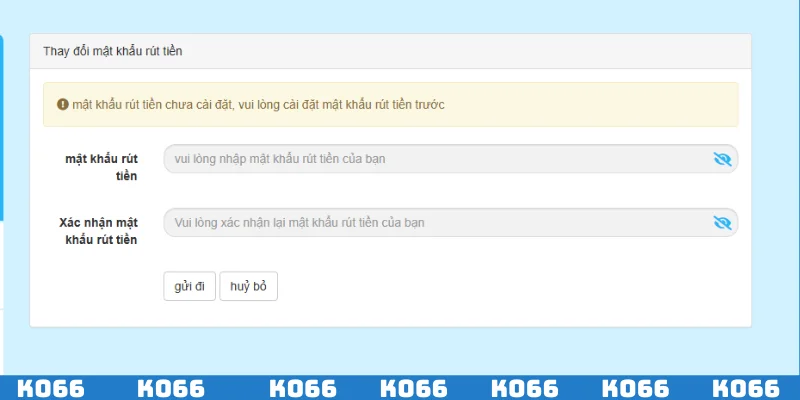This screenshot has width=800, height=400.
Task: Click the leftmost KO66 logo in banner
Action: point(51,388)
